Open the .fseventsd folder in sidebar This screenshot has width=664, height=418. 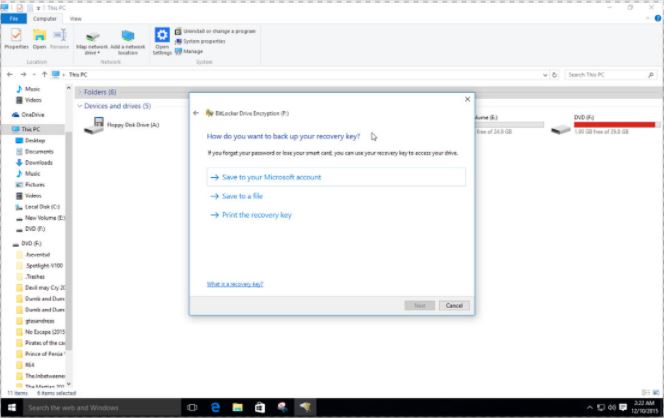point(33,255)
